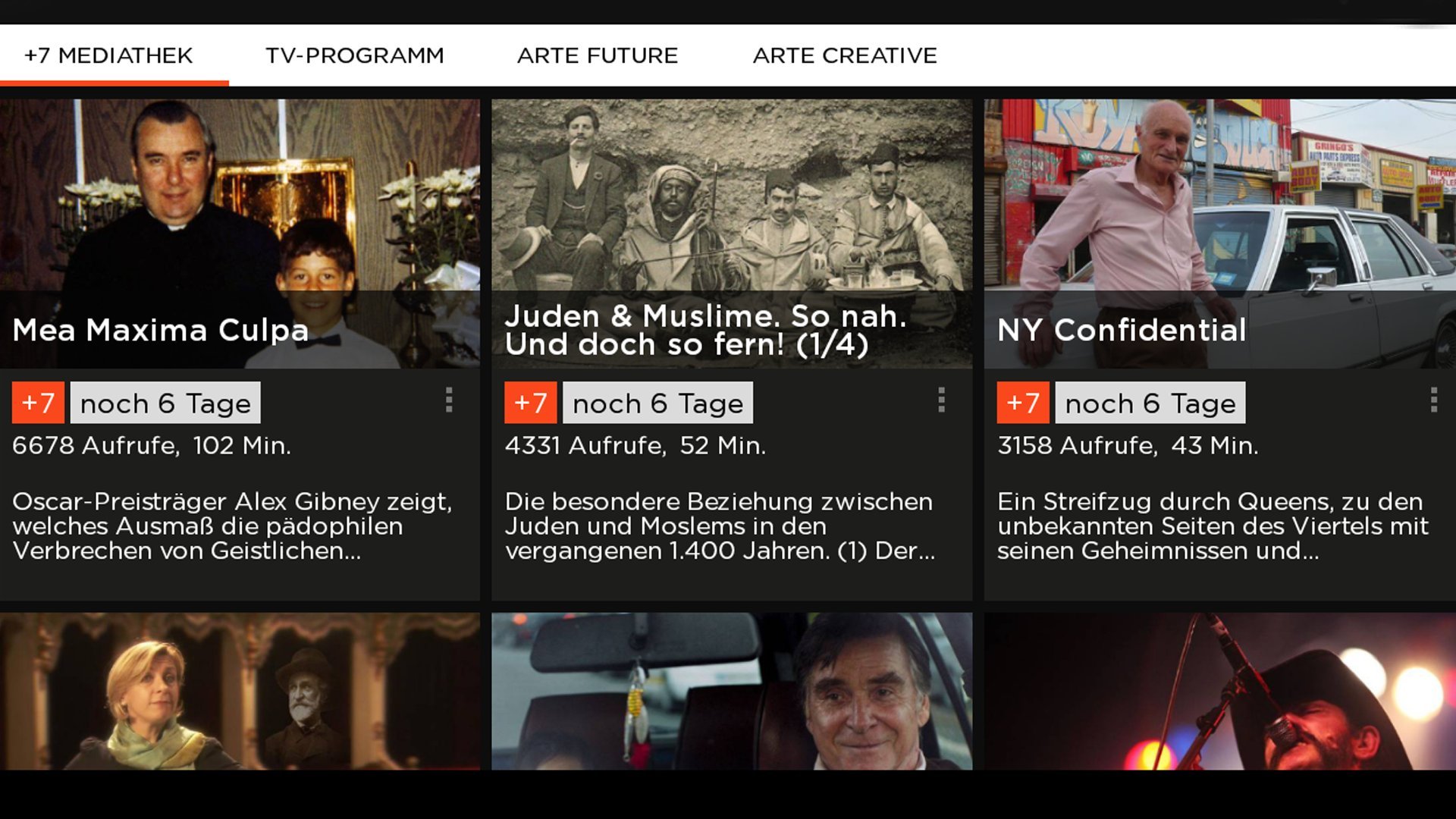Switch to the +7 MEDIATHEK tab
The height and width of the screenshot is (819, 1456).
click(108, 55)
